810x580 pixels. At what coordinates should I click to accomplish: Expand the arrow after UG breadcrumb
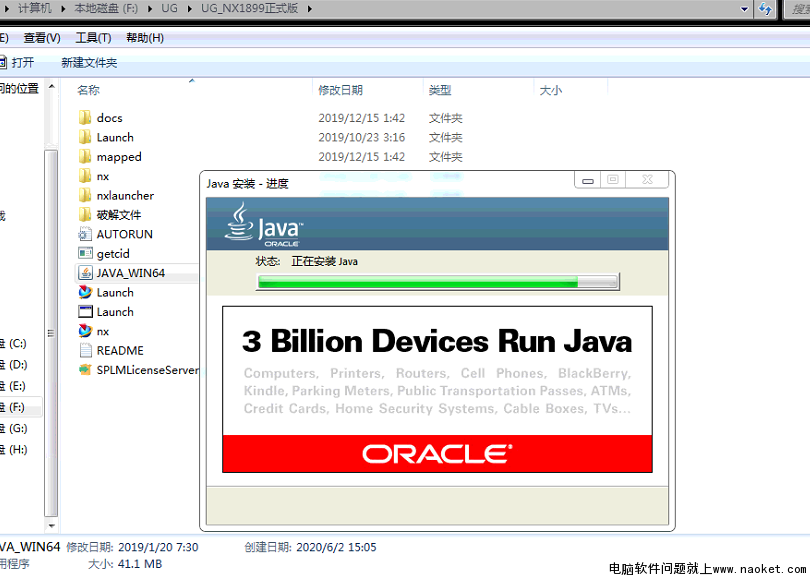190,9
